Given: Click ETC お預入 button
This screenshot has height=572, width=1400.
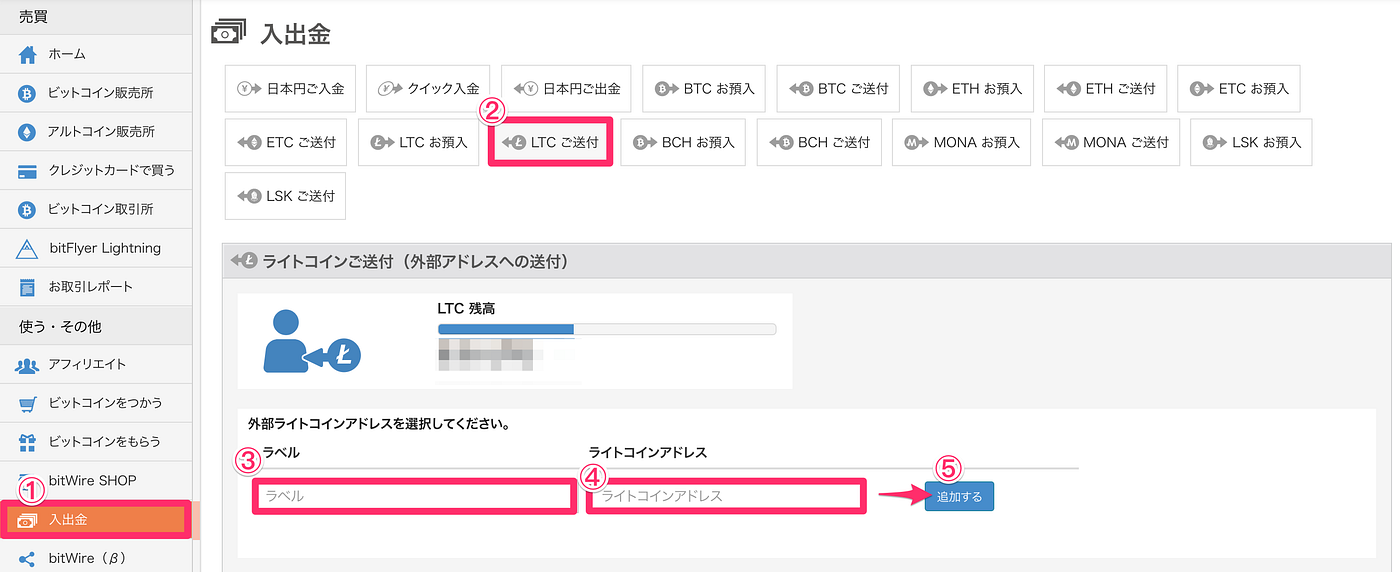Looking at the screenshot, I should tap(1238, 88).
